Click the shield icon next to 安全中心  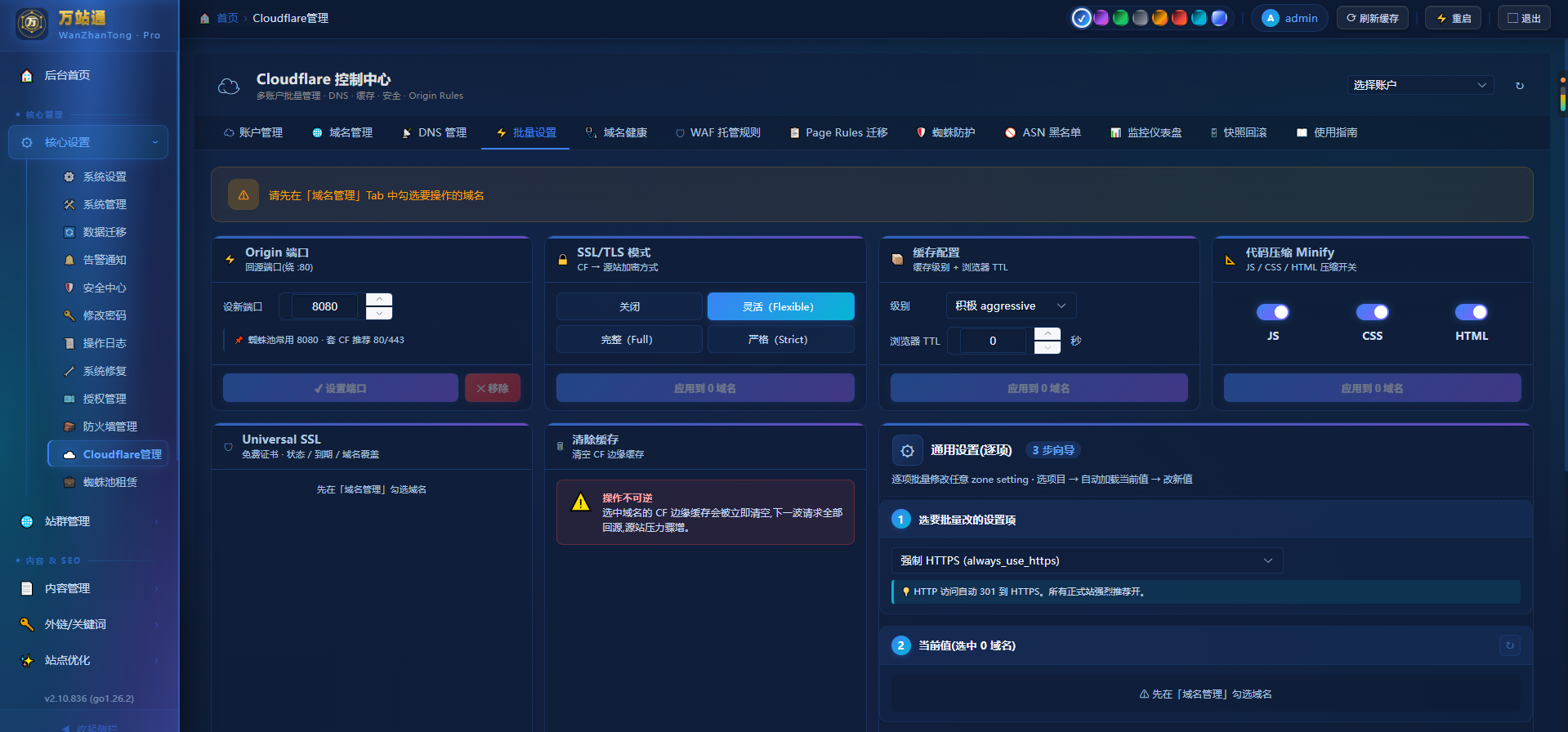click(69, 288)
